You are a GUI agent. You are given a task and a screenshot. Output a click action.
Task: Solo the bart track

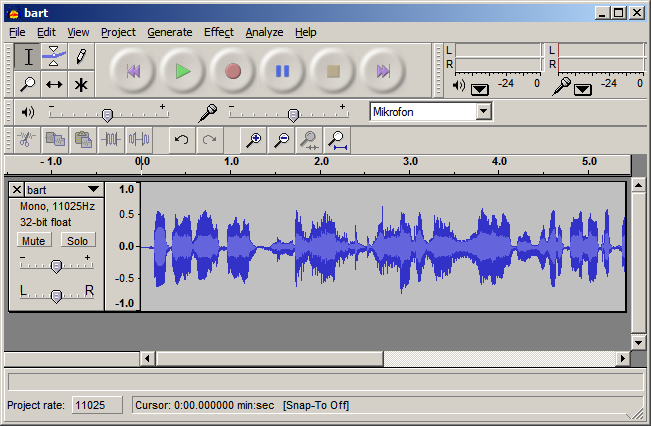(78, 240)
